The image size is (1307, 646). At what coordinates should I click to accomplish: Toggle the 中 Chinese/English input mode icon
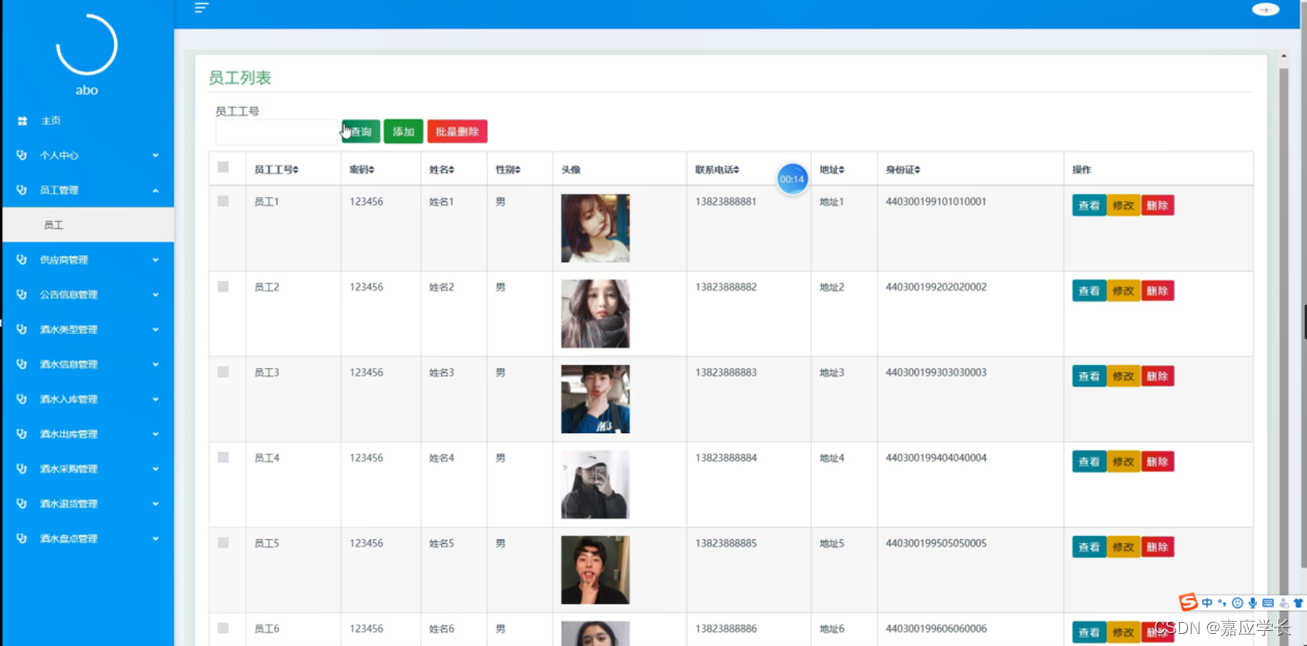(x=1207, y=603)
